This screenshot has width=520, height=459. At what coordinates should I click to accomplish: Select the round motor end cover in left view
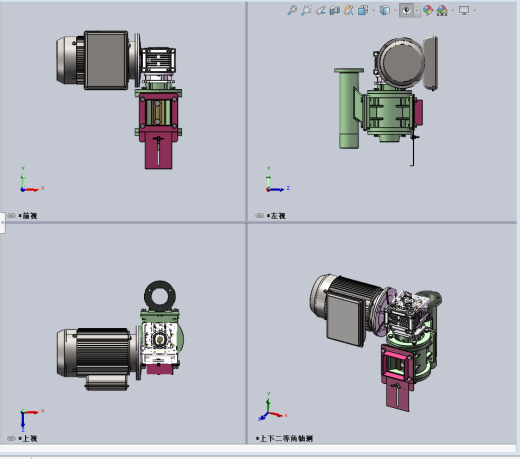coord(402,63)
